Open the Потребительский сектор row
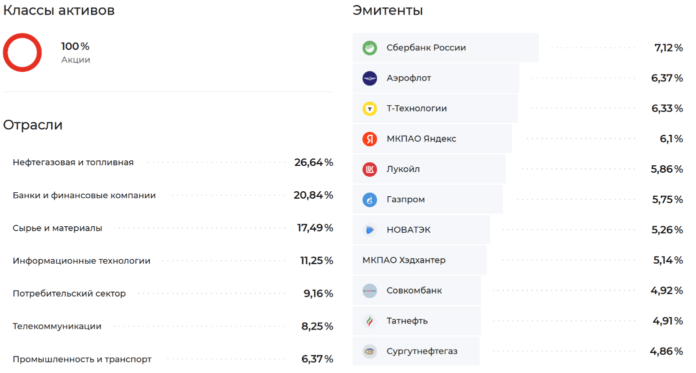This screenshot has height=373, width=696. [x=173, y=294]
